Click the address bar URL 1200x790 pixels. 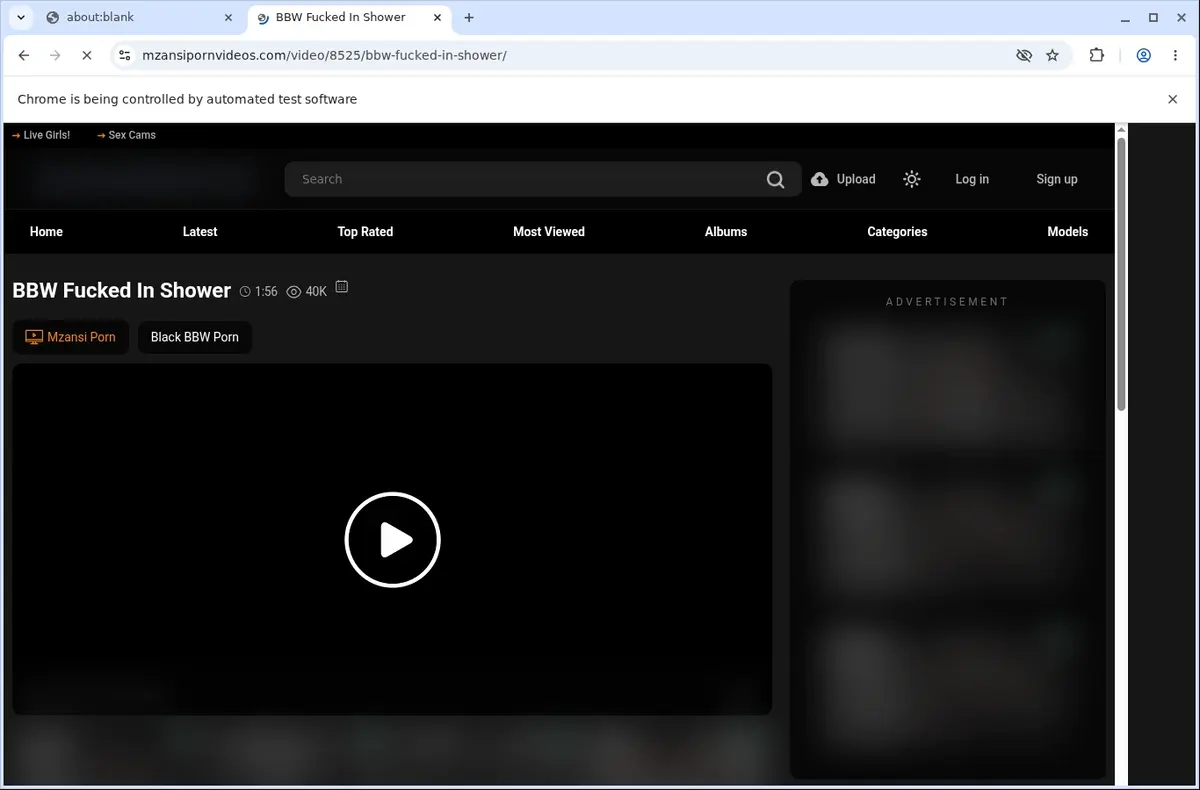coord(324,56)
